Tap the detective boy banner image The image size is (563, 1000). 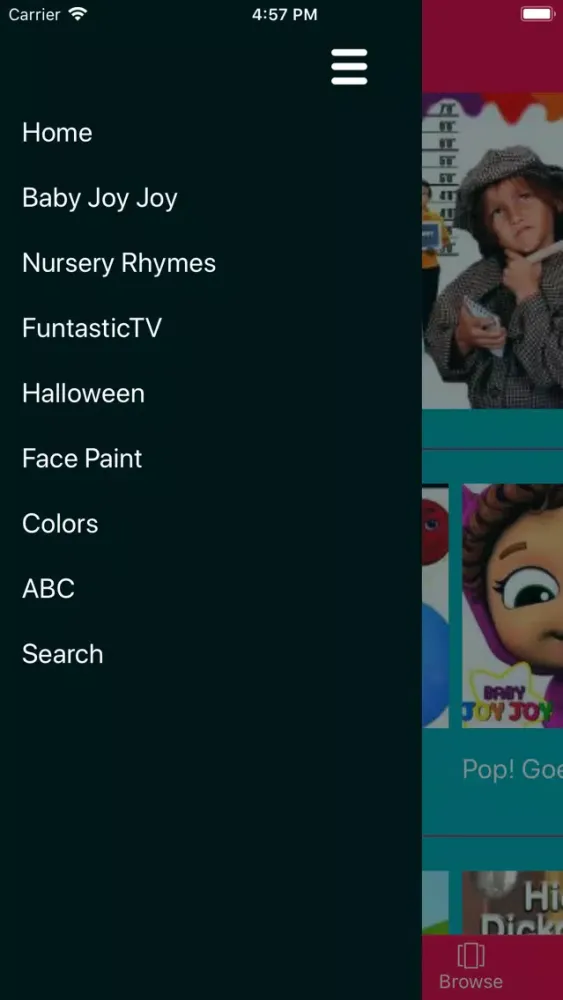click(x=492, y=251)
